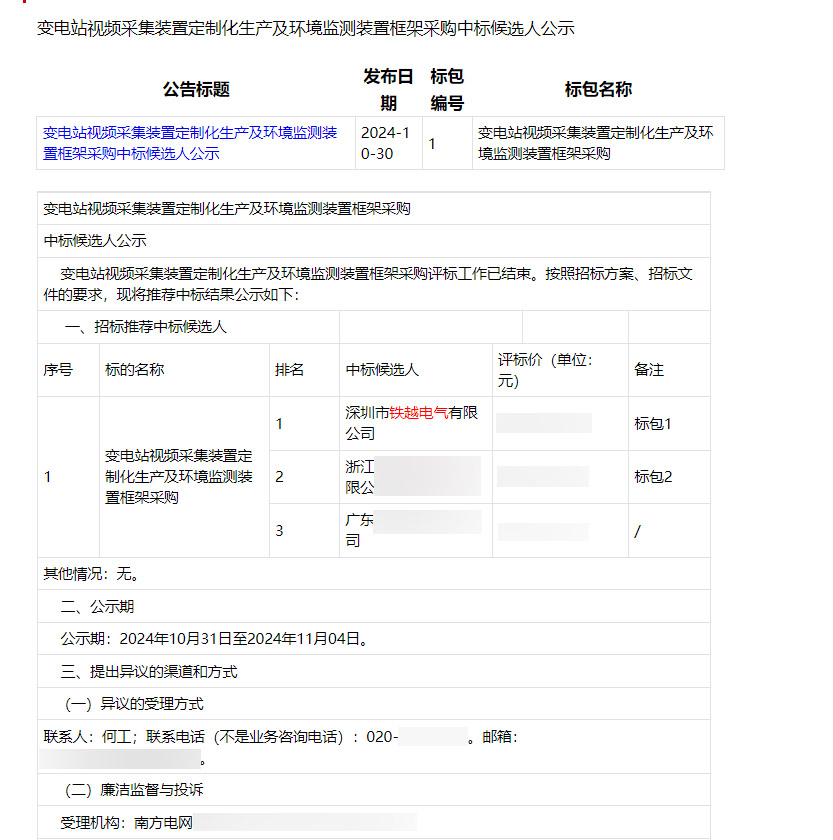Click the 公告标题 column header
The height and width of the screenshot is (840, 833).
click(x=196, y=89)
